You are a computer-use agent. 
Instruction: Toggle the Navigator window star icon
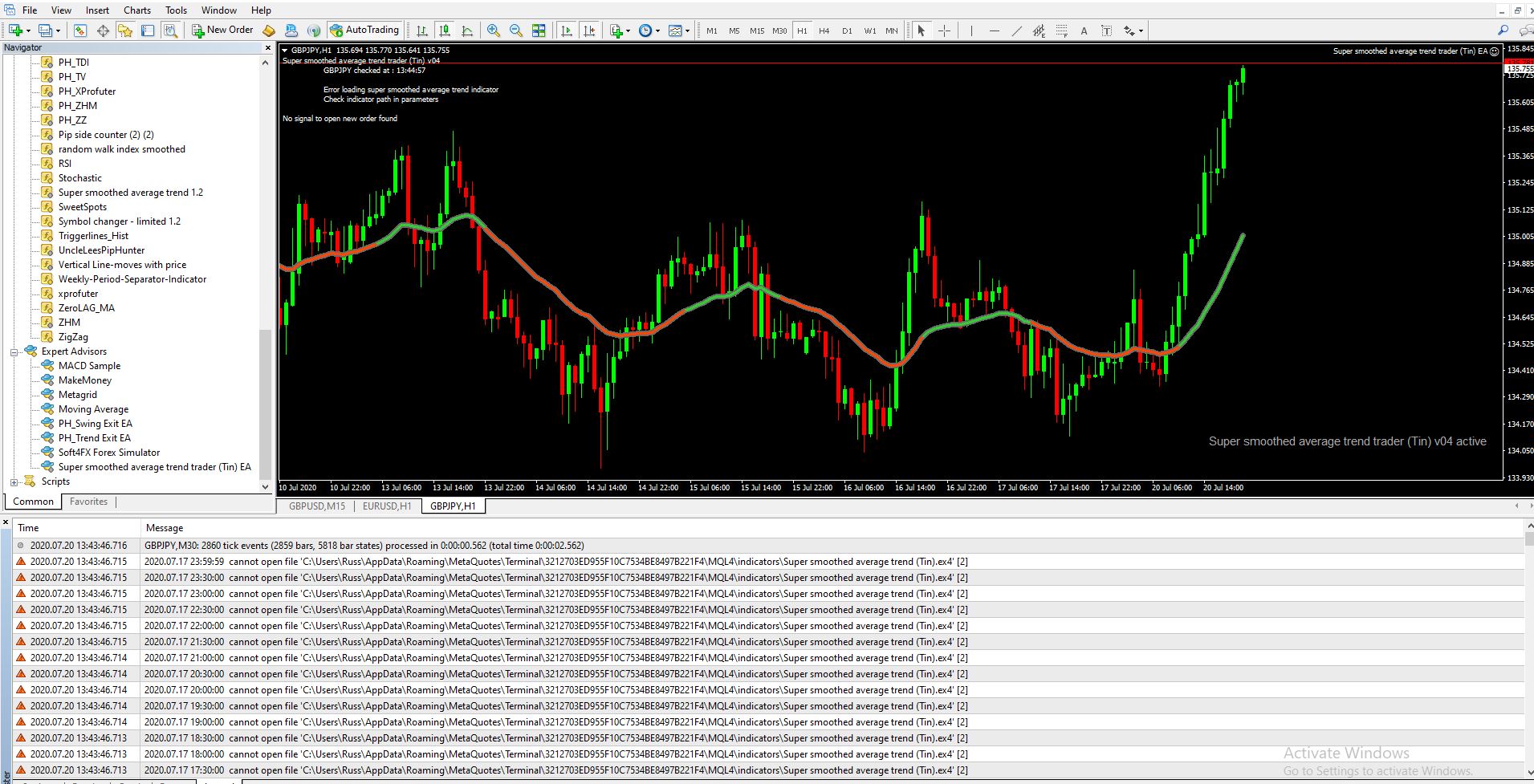[x=124, y=30]
